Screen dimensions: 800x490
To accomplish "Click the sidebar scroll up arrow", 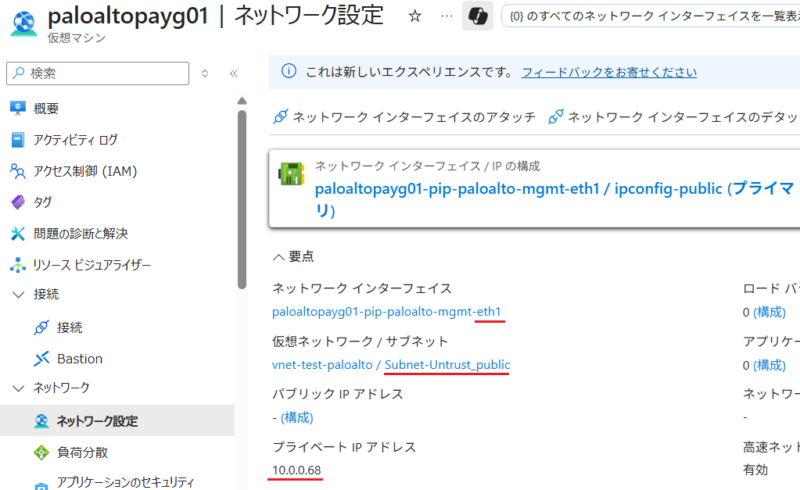I will 242,101.
